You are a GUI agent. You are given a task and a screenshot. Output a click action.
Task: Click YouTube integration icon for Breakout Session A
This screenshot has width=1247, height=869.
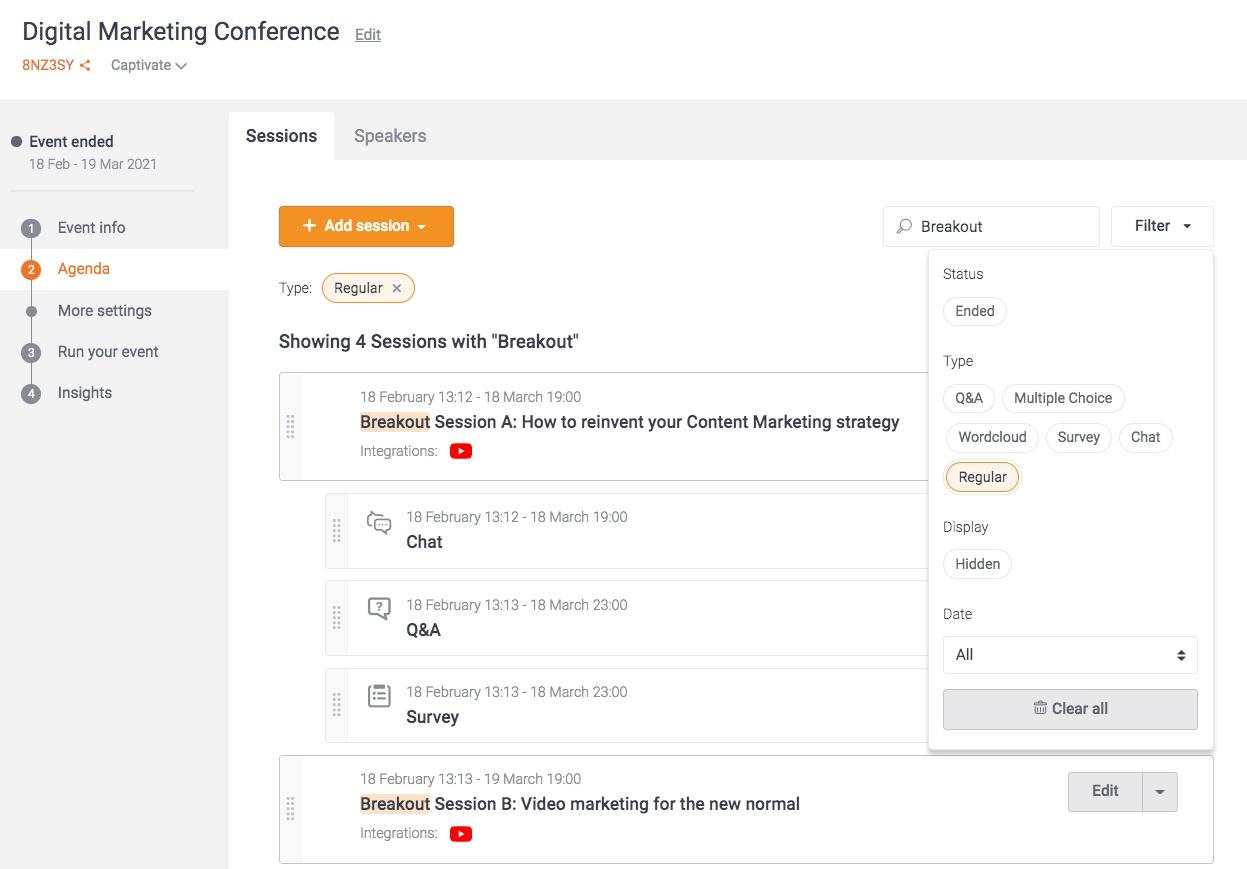460,451
